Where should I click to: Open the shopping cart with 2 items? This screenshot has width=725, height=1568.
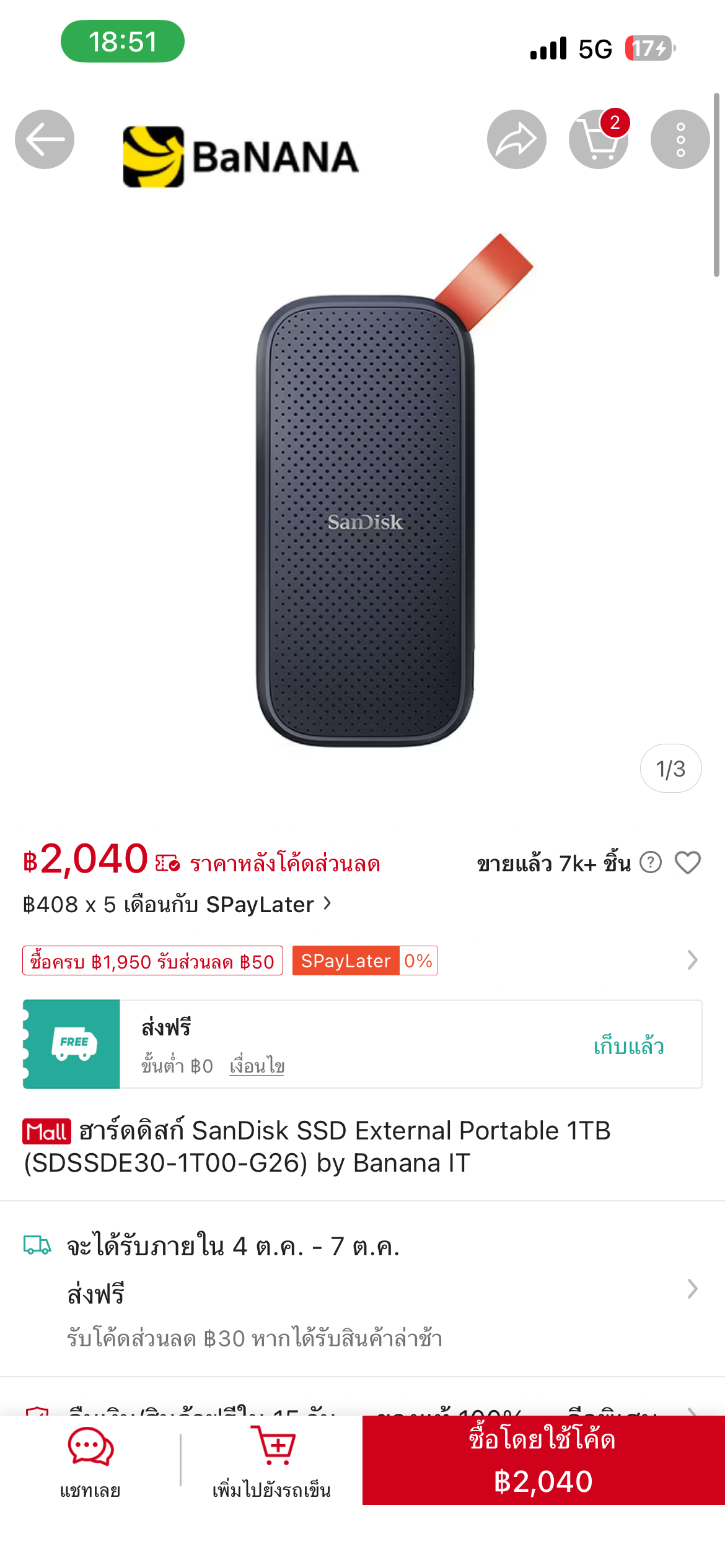coord(598,139)
